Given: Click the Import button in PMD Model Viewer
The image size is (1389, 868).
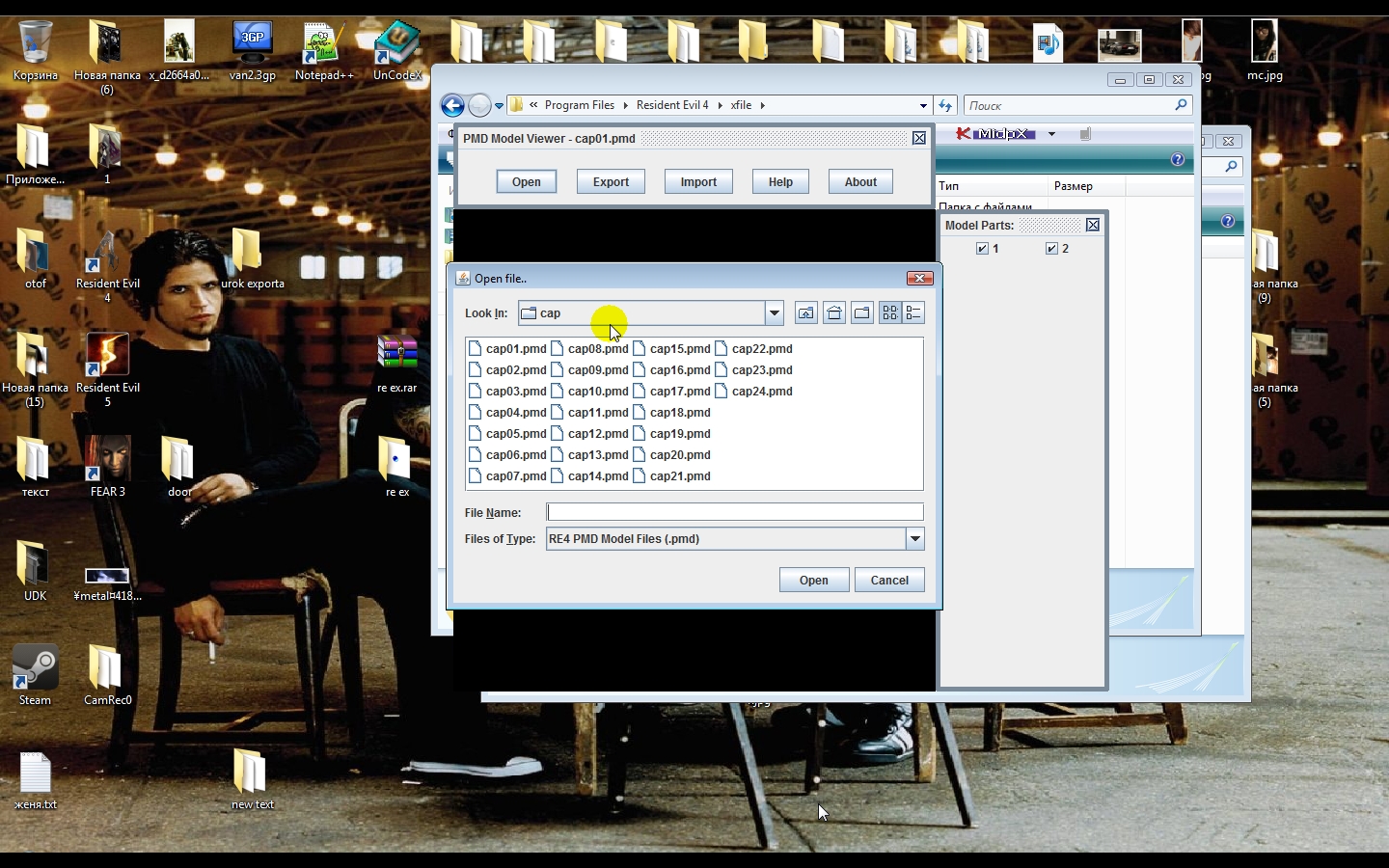Looking at the screenshot, I should pos(698,181).
